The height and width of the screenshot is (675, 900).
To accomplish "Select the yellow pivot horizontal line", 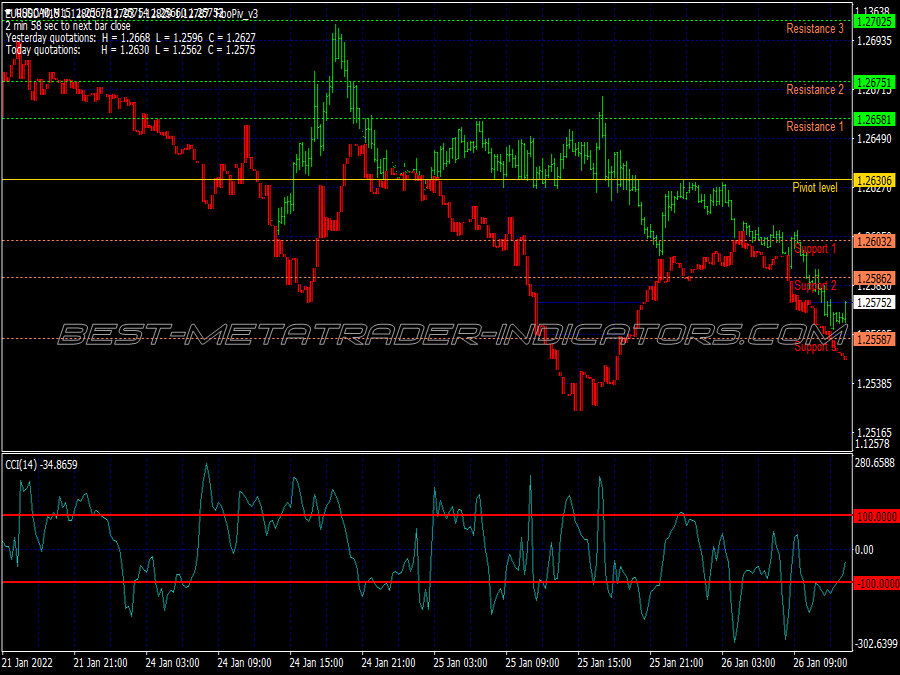I will click(x=426, y=180).
